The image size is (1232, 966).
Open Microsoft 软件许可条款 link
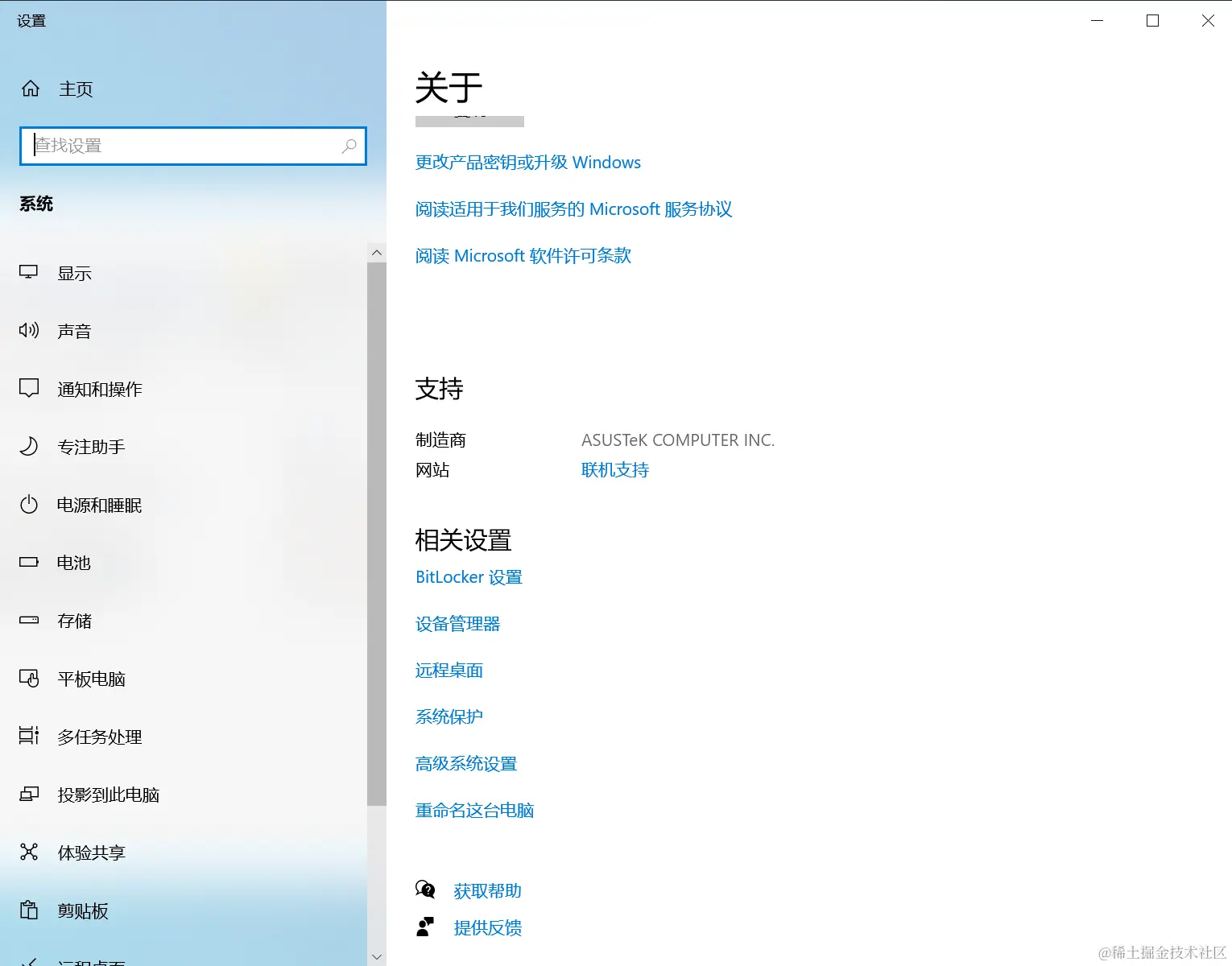pos(523,256)
